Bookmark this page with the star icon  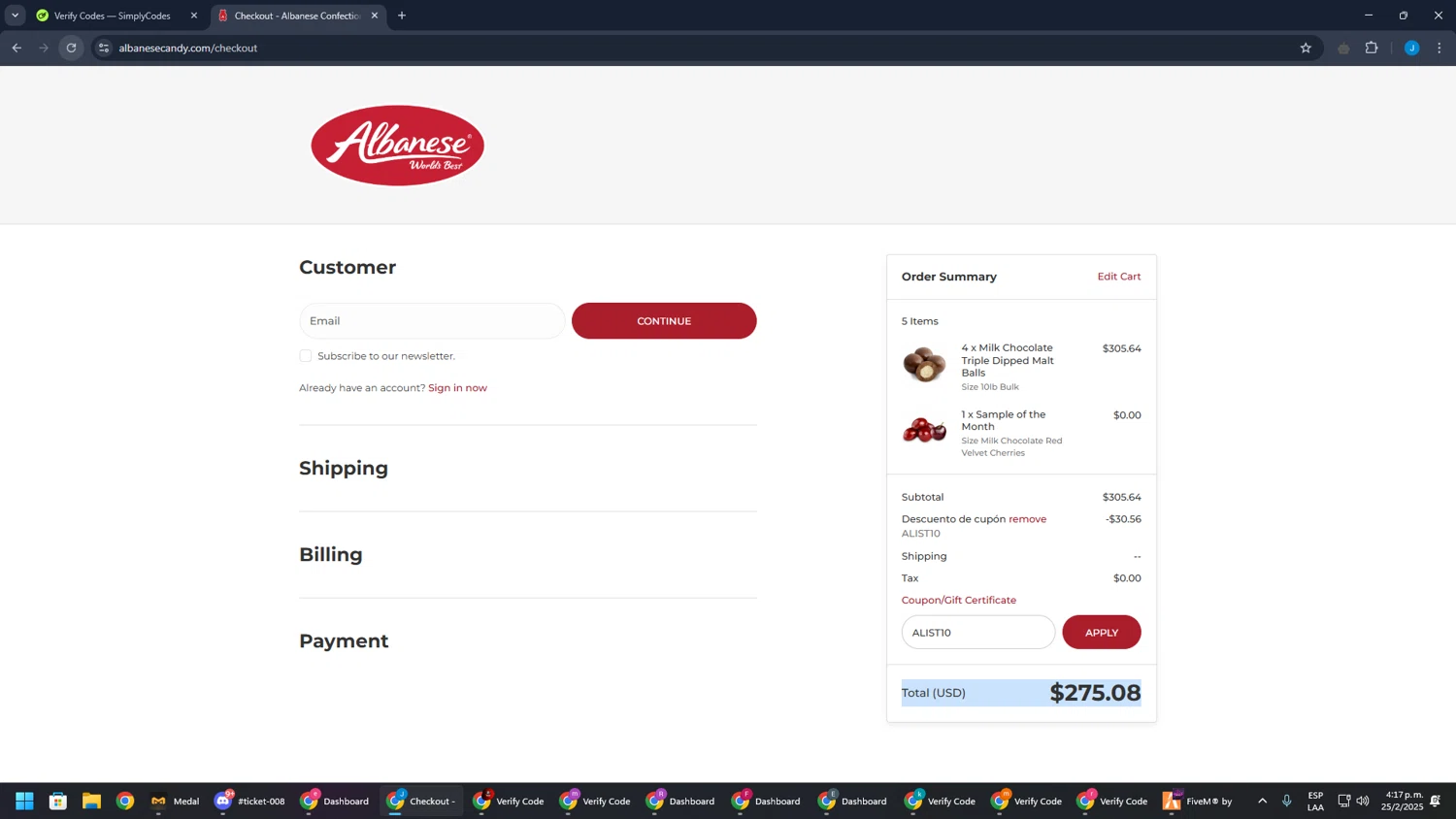tap(1306, 48)
